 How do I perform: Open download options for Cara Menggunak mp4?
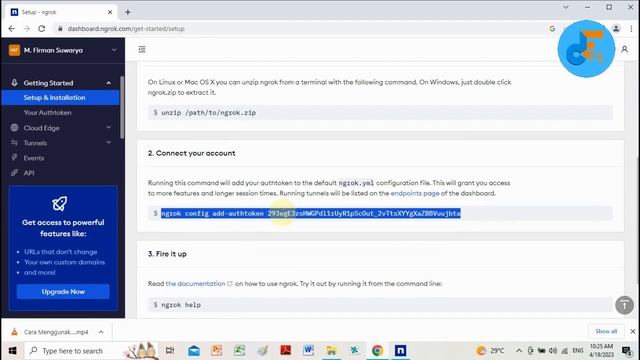[x=101, y=332]
